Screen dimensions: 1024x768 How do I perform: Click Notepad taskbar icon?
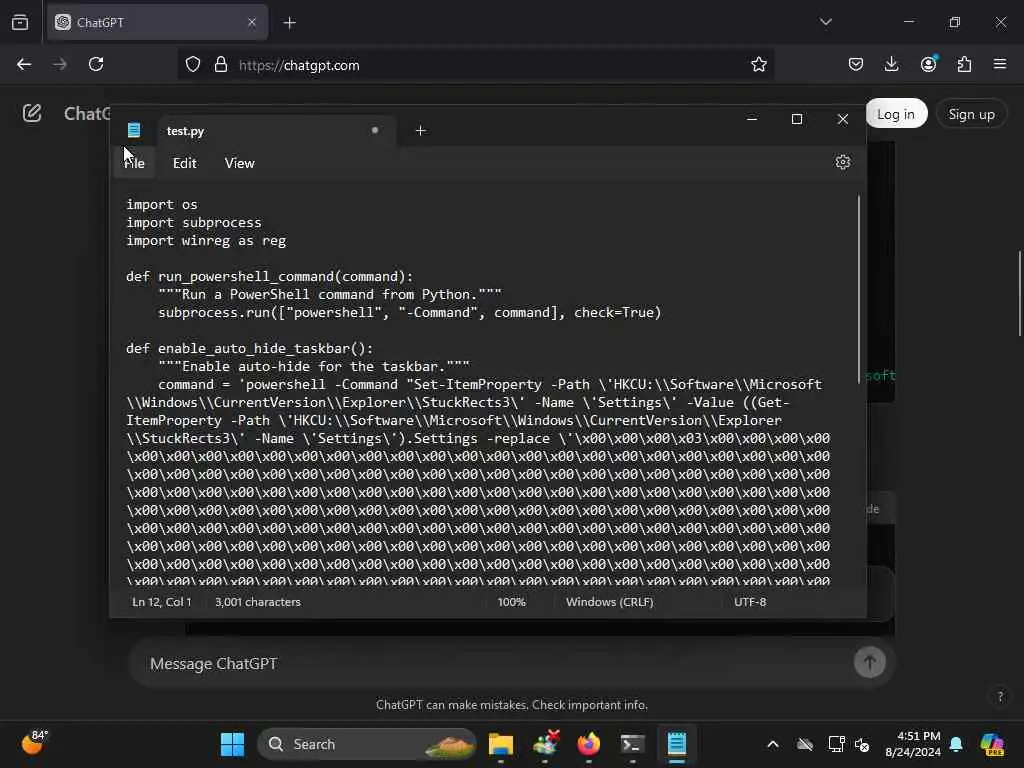pyautogui.click(x=677, y=744)
